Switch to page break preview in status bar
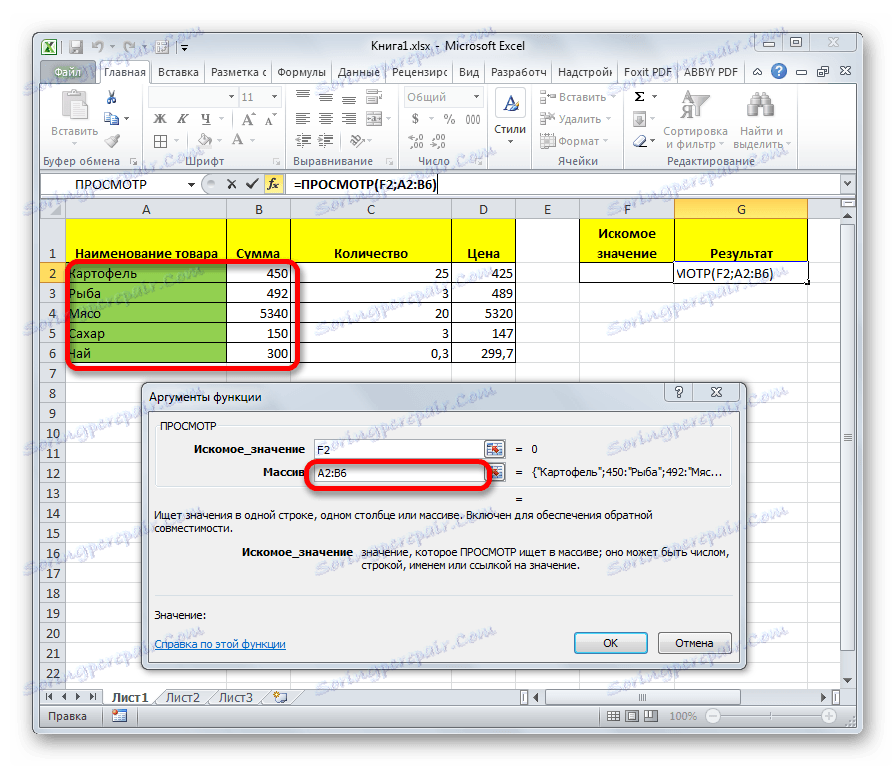 (650, 716)
